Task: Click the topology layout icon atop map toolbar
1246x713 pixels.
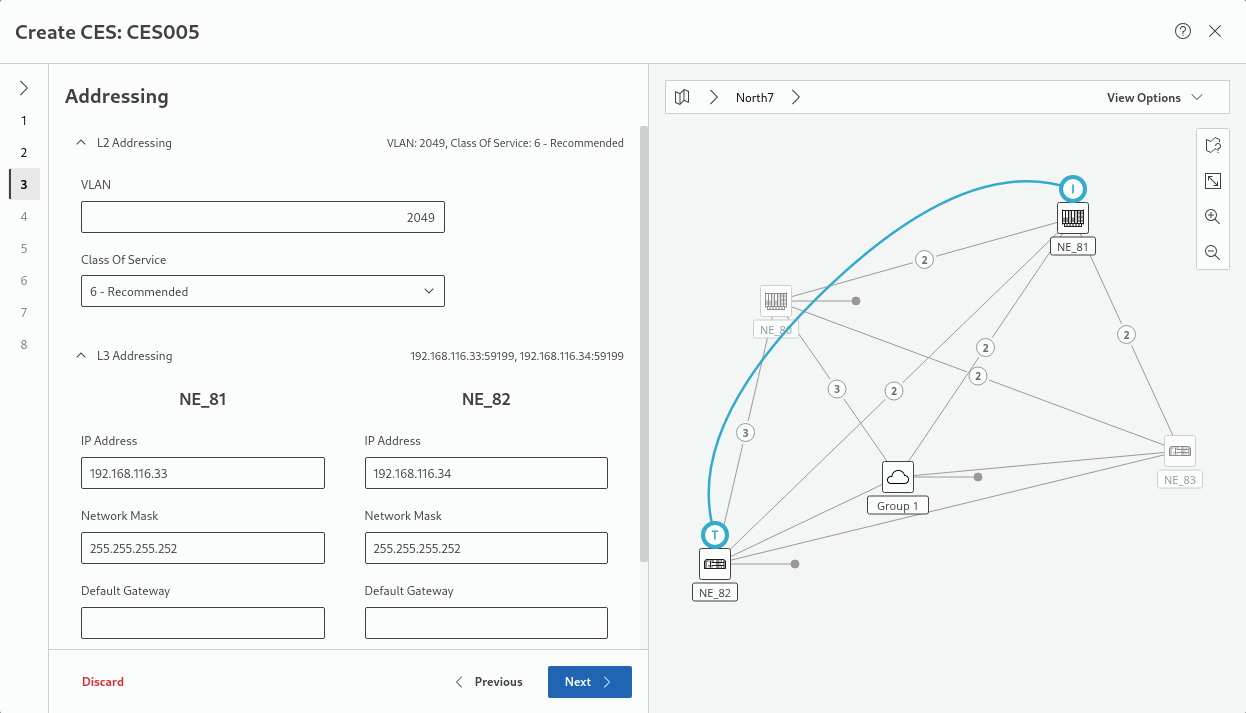Action: 1212,146
